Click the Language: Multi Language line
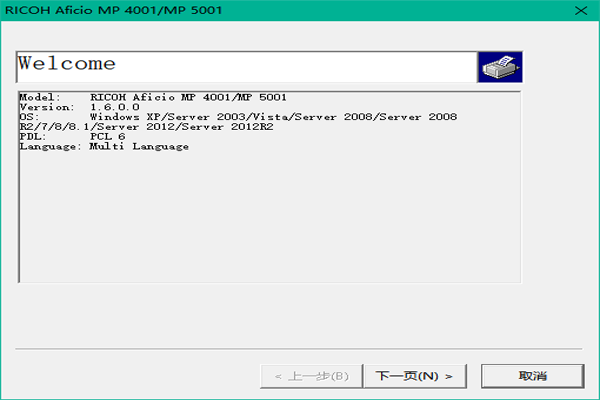 point(104,147)
